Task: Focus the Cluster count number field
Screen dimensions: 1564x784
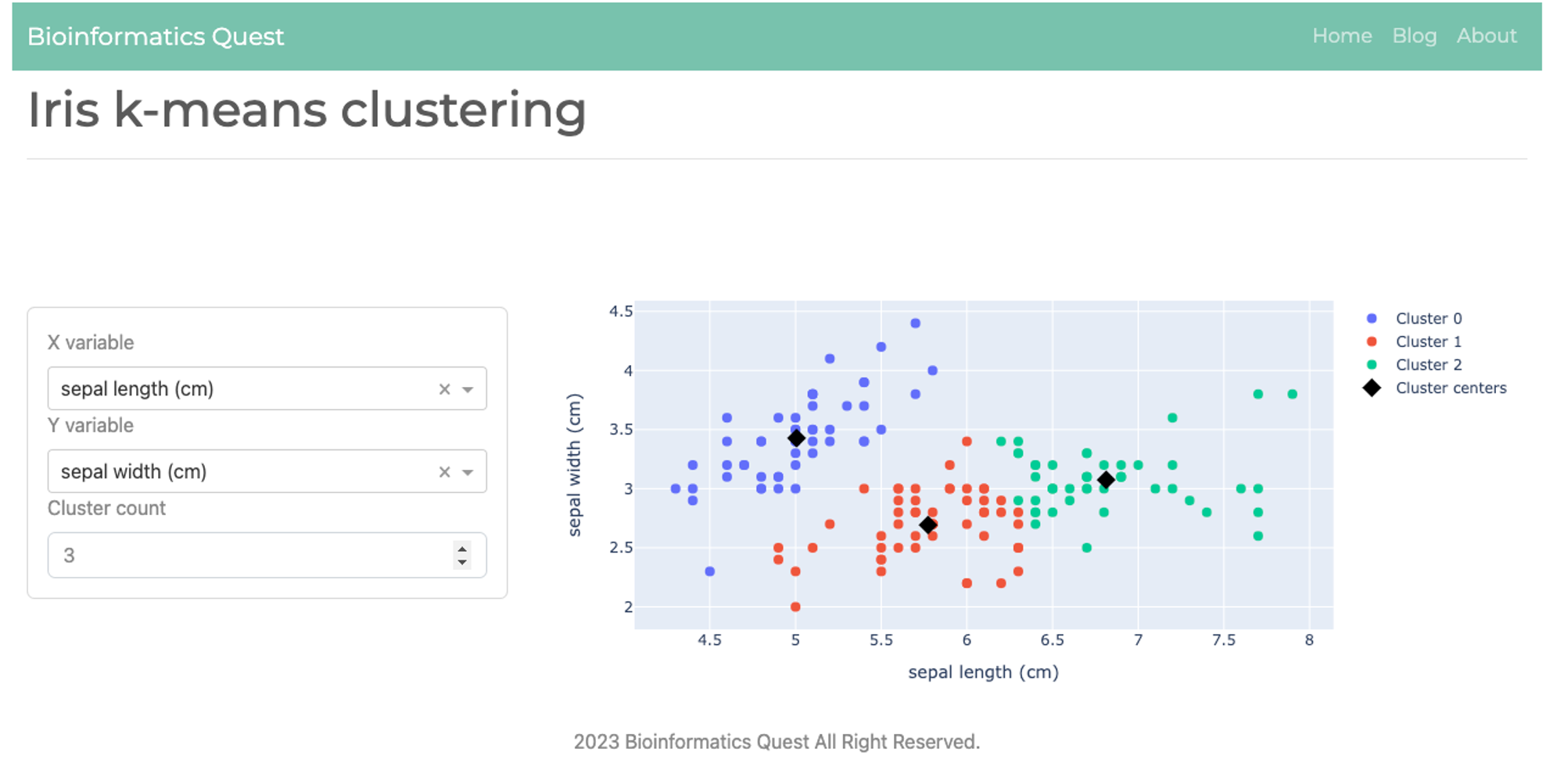Action: pos(267,556)
